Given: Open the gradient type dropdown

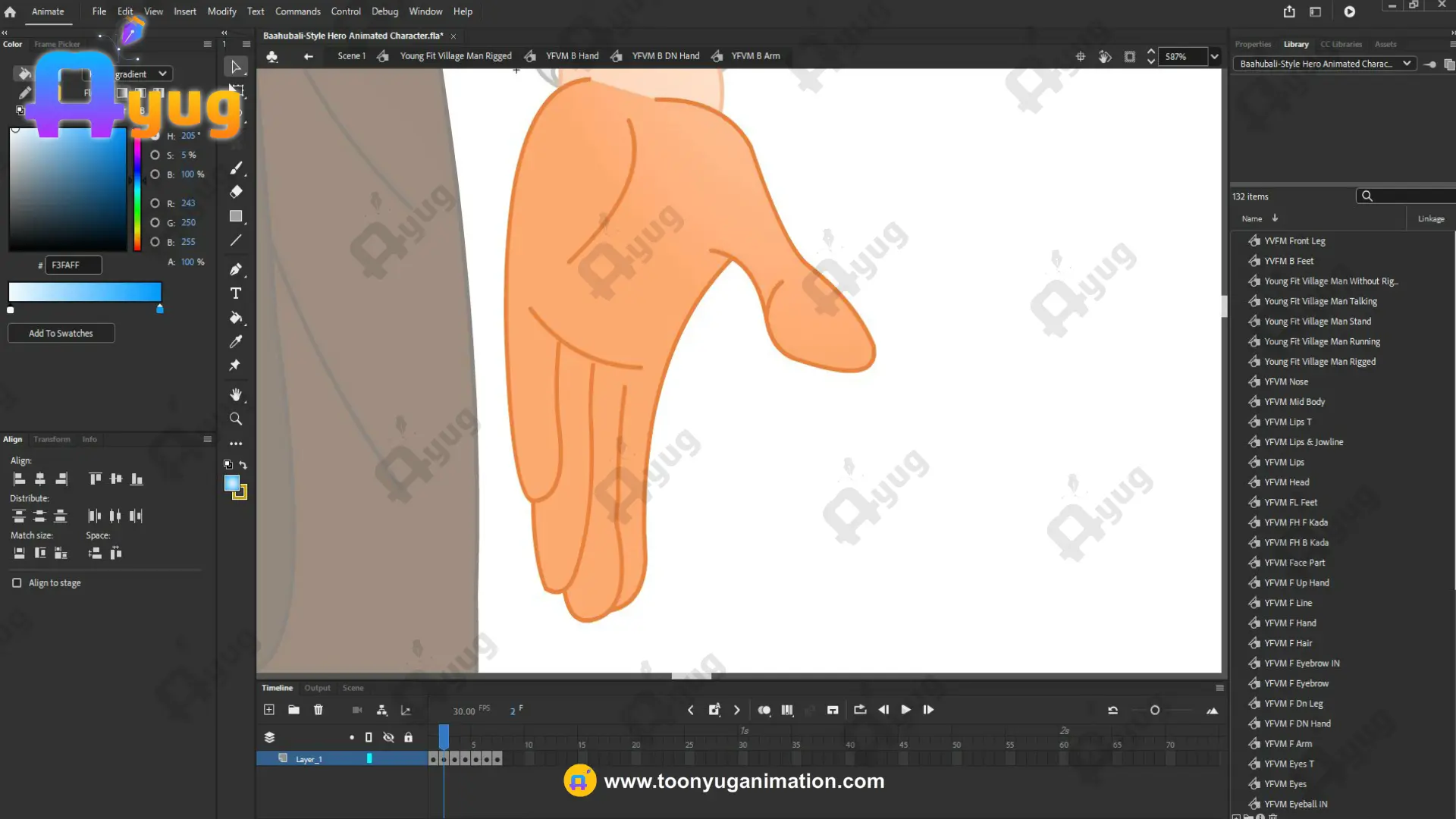Looking at the screenshot, I should point(162,74).
